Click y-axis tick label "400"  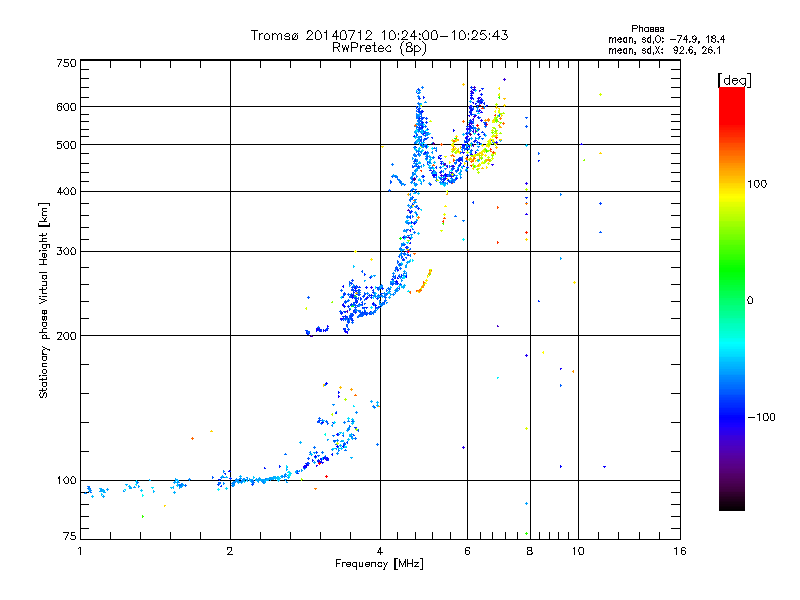click(x=66, y=191)
